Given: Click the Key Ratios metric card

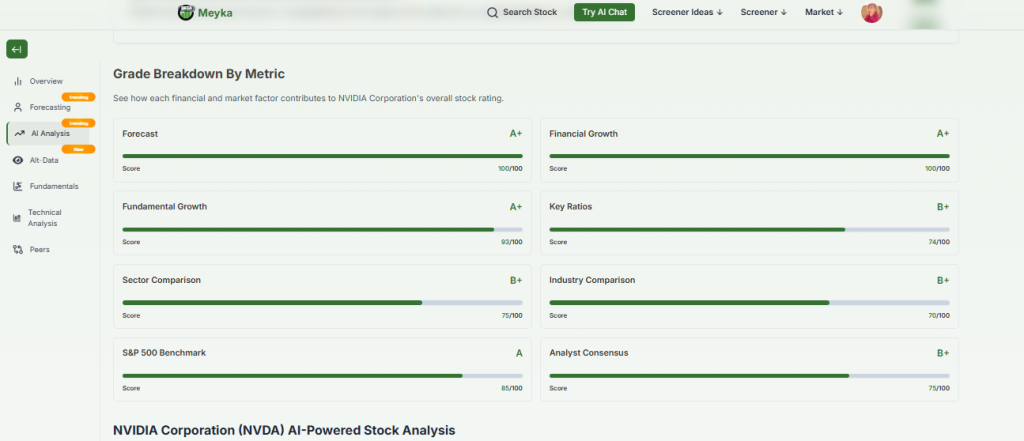Looking at the screenshot, I should click(x=748, y=220).
